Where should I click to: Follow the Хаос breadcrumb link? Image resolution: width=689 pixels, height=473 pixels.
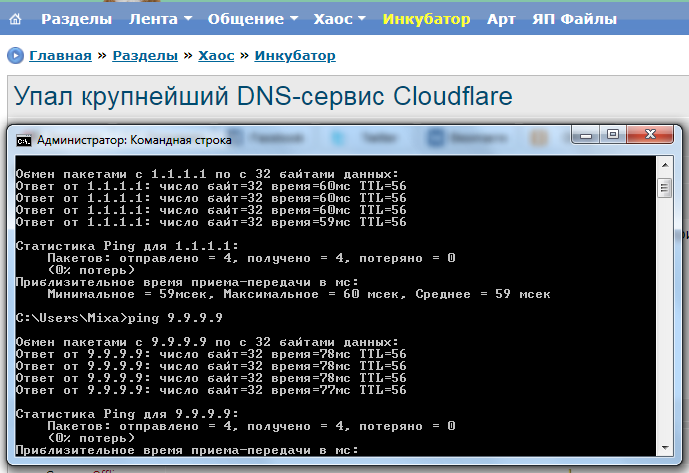[216, 55]
